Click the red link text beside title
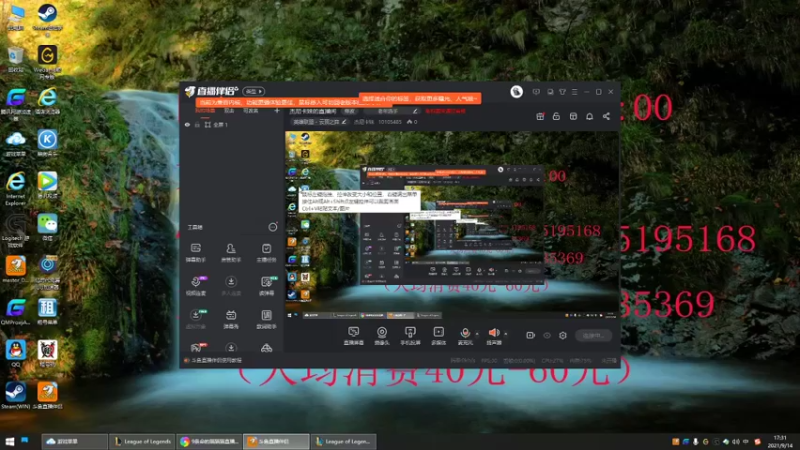800x450 pixels. tap(445, 111)
